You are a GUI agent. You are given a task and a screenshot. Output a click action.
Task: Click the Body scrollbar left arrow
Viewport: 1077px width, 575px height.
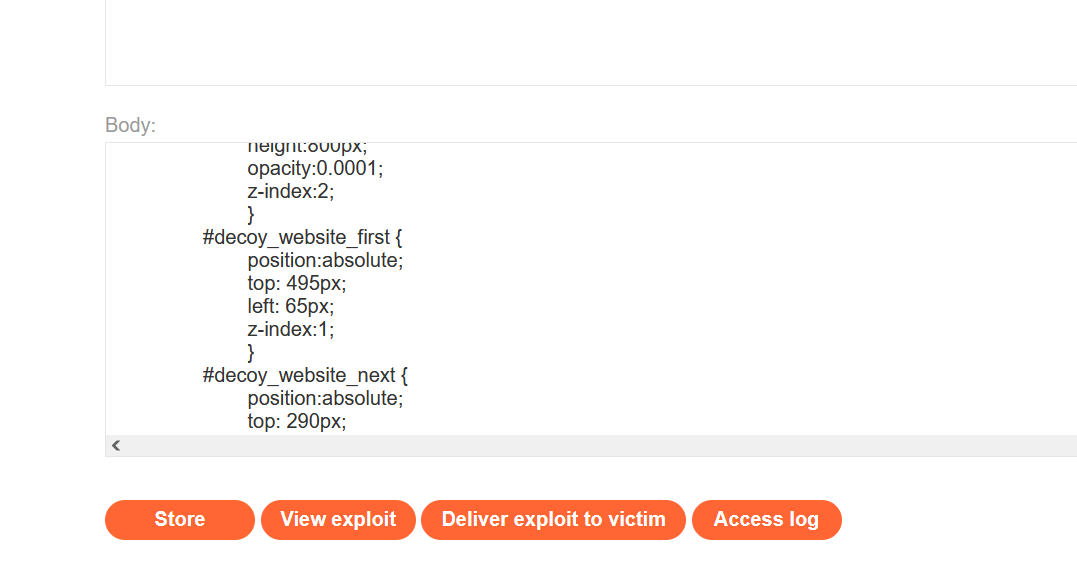click(116, 446)
